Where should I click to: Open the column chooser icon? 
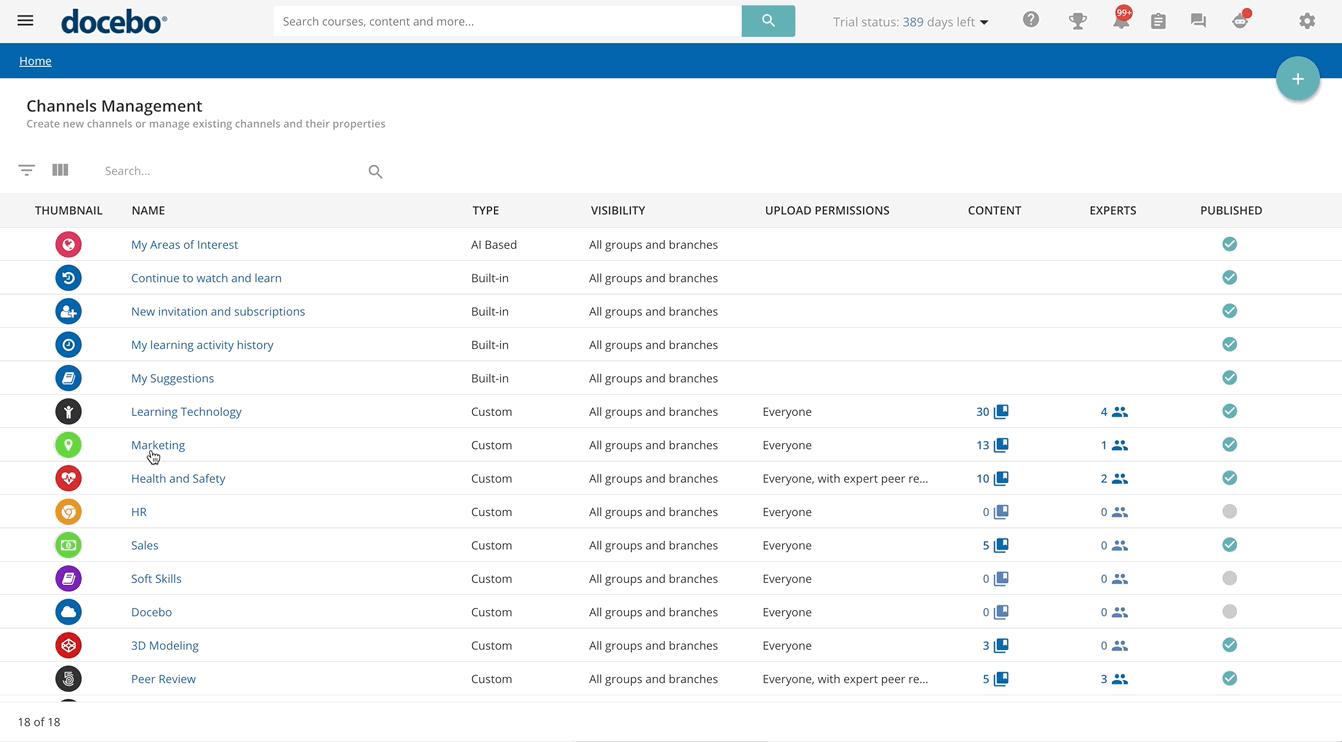(x=60, y=171)
